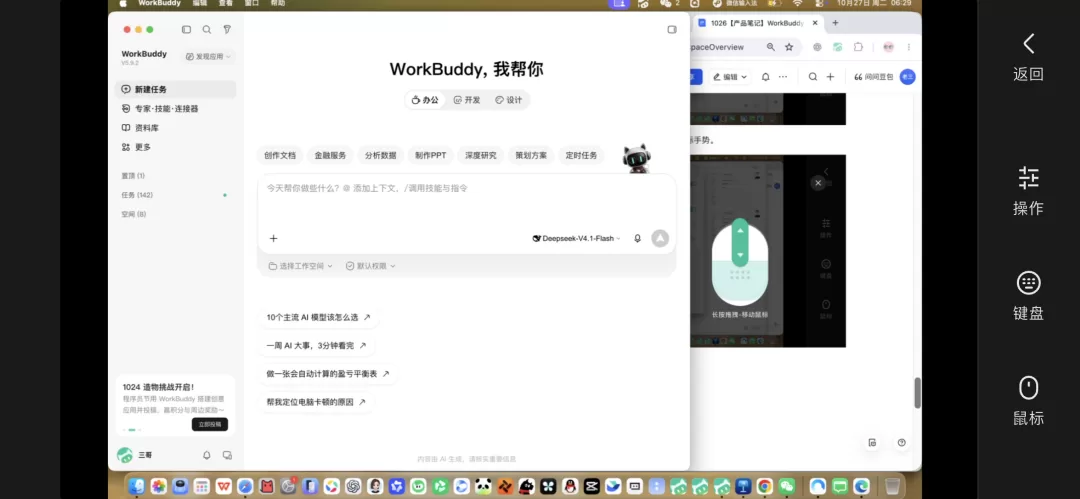Click the microphone voice input icon
The image size is (1080, 499).
(x=638, y=238)
